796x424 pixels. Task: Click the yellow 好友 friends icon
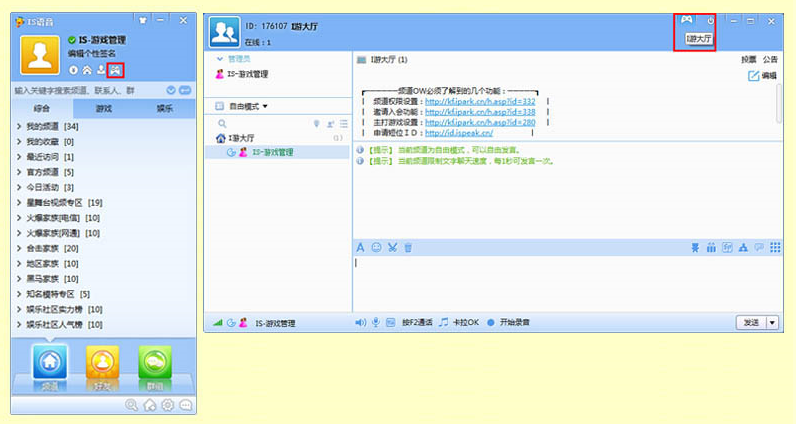(99, 364)
